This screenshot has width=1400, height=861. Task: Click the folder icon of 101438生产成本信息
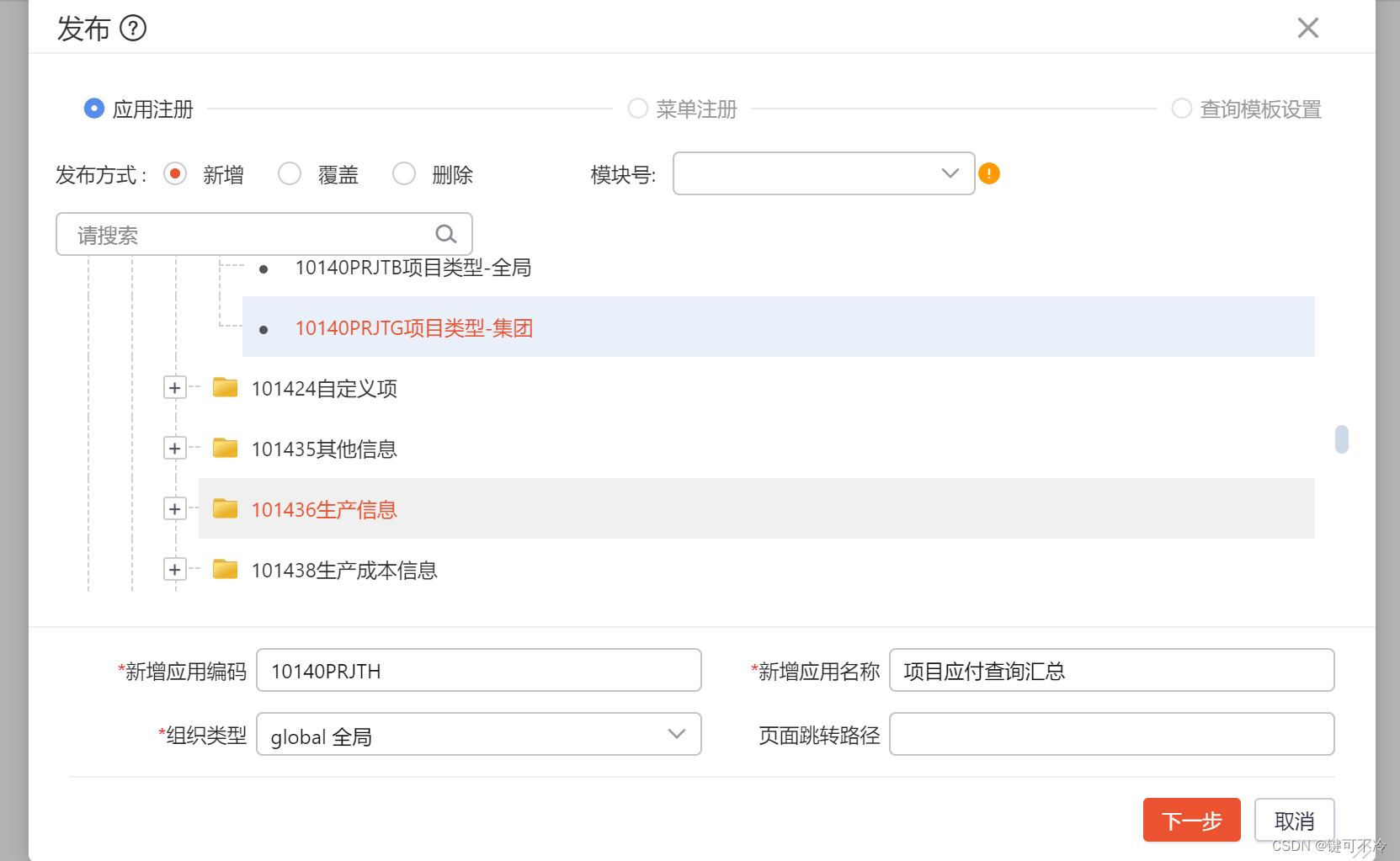point(224,569)
